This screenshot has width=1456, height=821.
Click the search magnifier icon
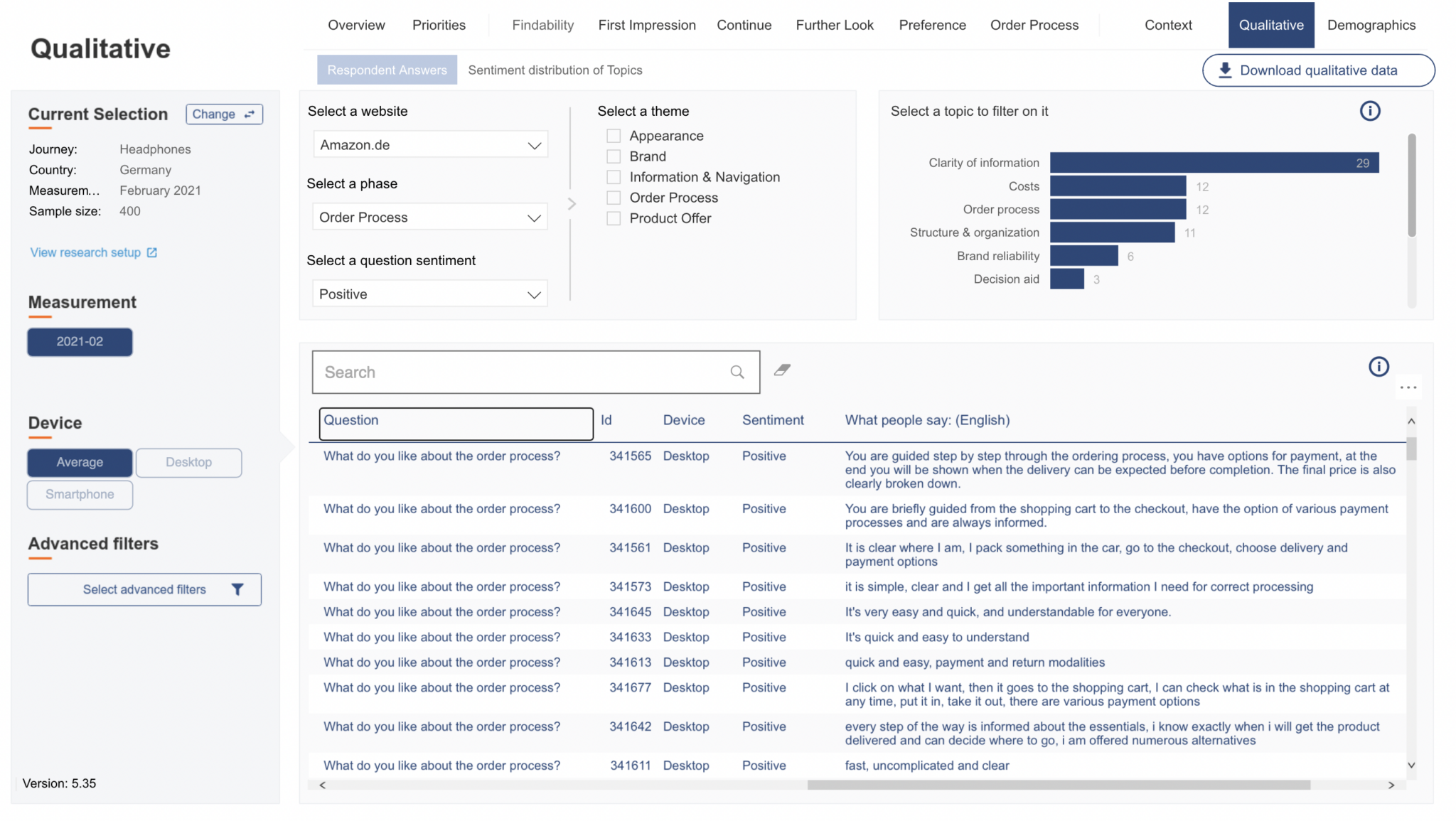(737, 372)
